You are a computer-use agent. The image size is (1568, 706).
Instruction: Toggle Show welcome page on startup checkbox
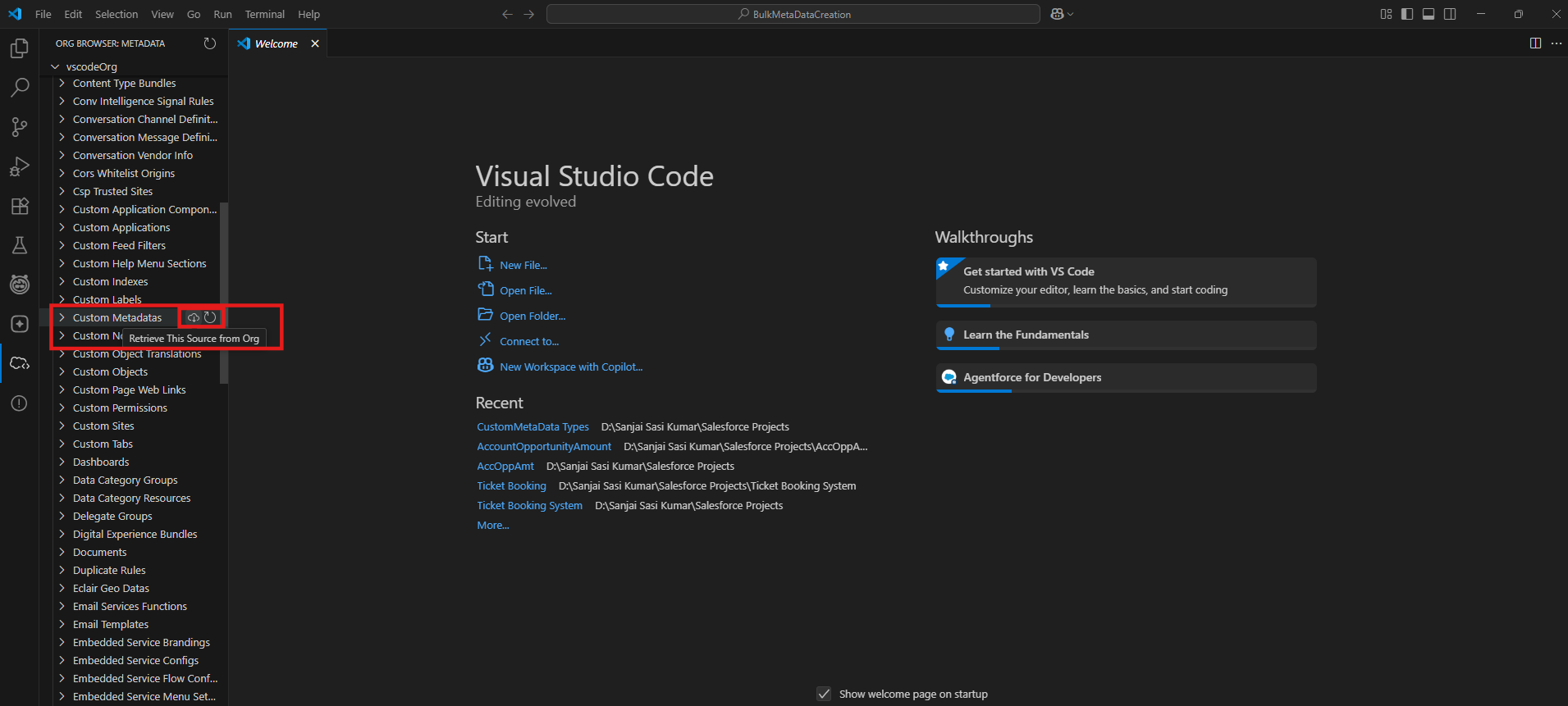click(824, 694)
